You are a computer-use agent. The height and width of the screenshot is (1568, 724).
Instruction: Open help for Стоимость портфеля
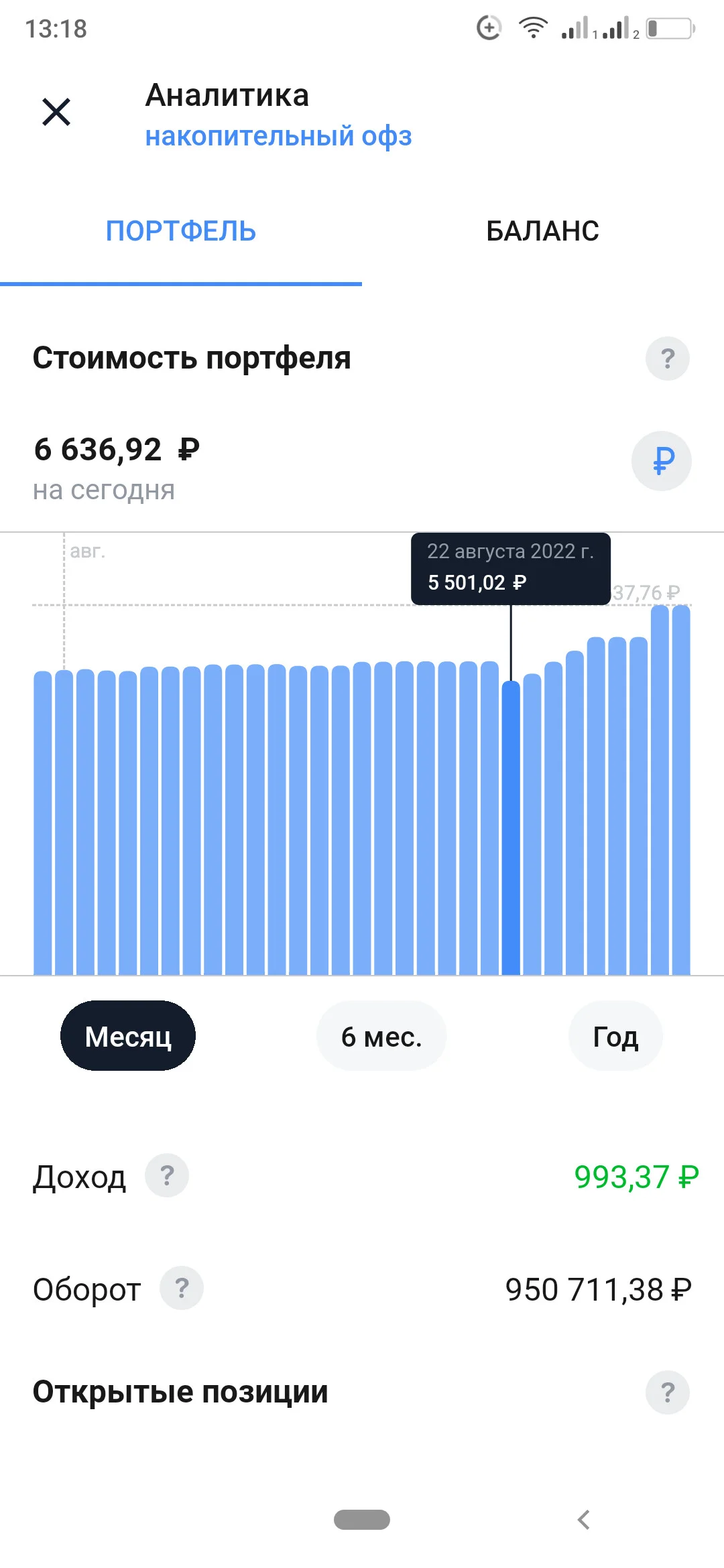pyautogui.click(x=667, y=358)
